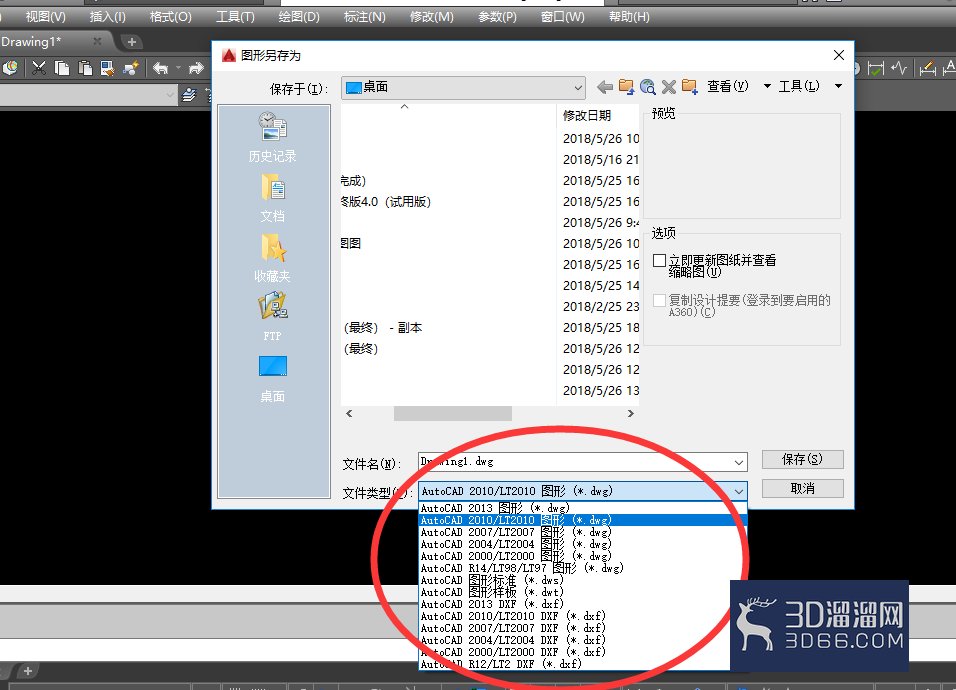Open the 视图(V) menu

(x=45, y=16)
